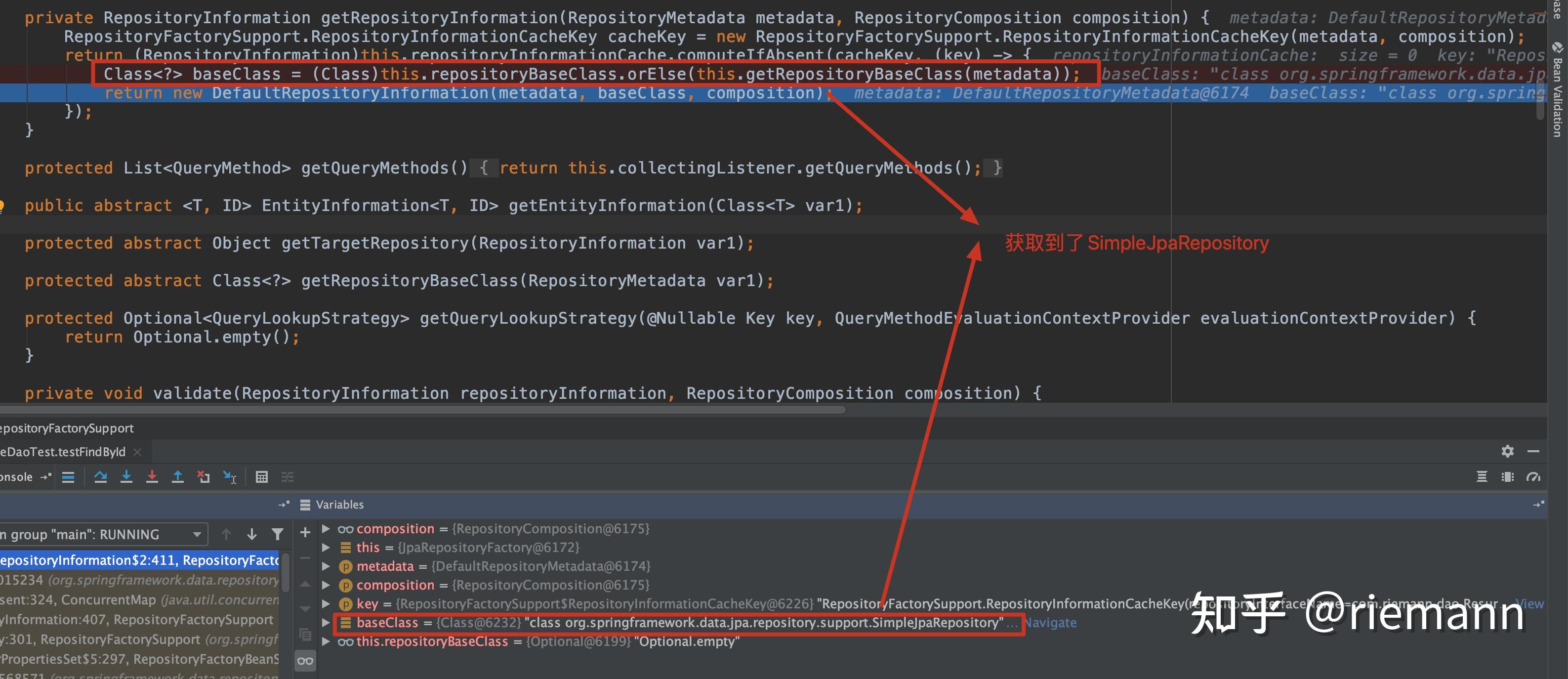Click the Step Over debugger icon

pyautogui.click(x=100, y=477)
